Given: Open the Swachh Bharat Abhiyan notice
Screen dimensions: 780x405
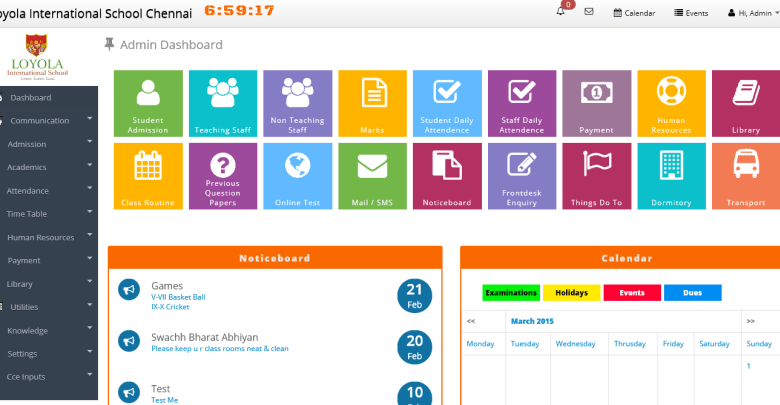Looking at the screenshot, I should tap(204, 338).
